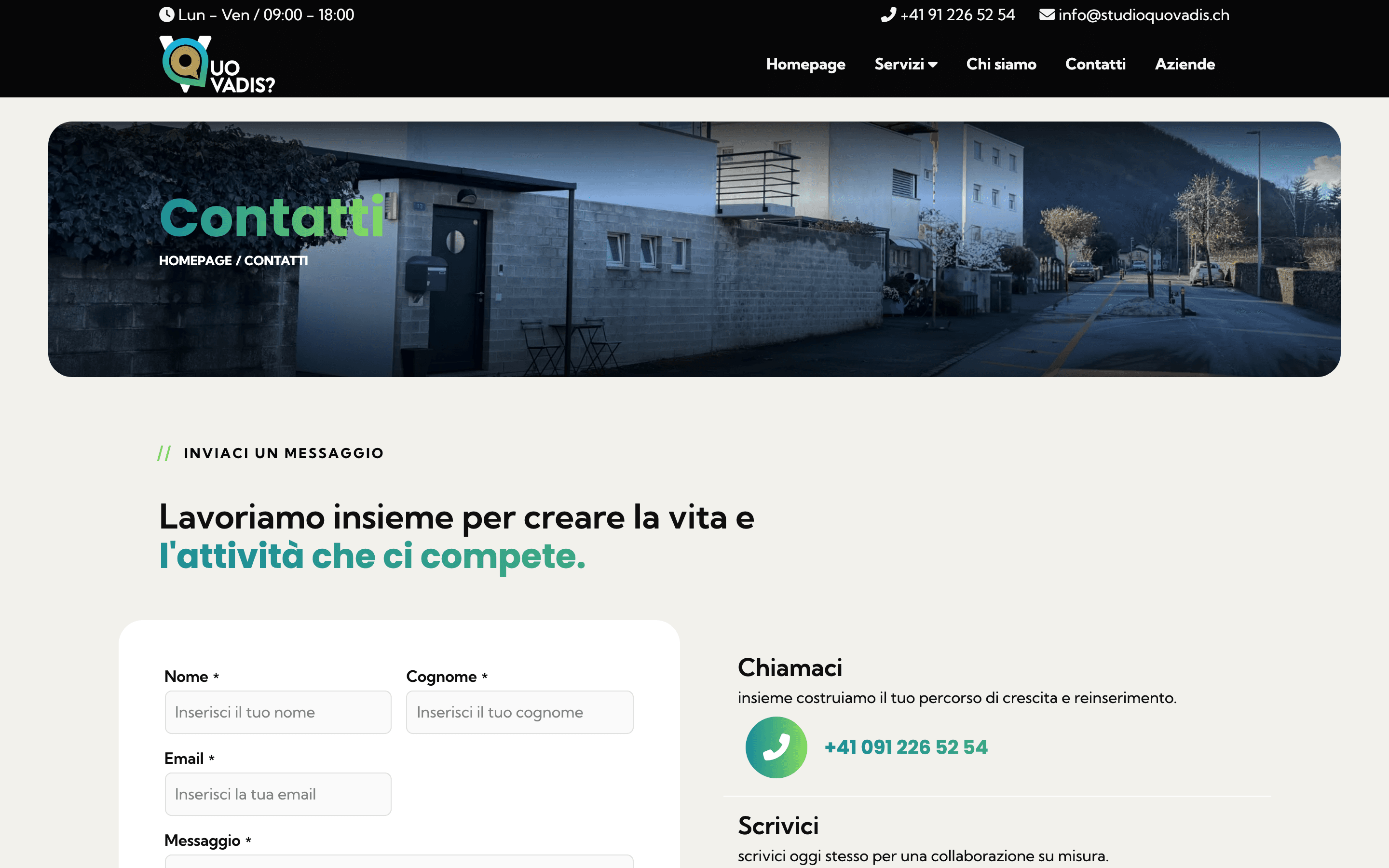
Task: Focus the Email input field
Action: click(x=278, y=794)
